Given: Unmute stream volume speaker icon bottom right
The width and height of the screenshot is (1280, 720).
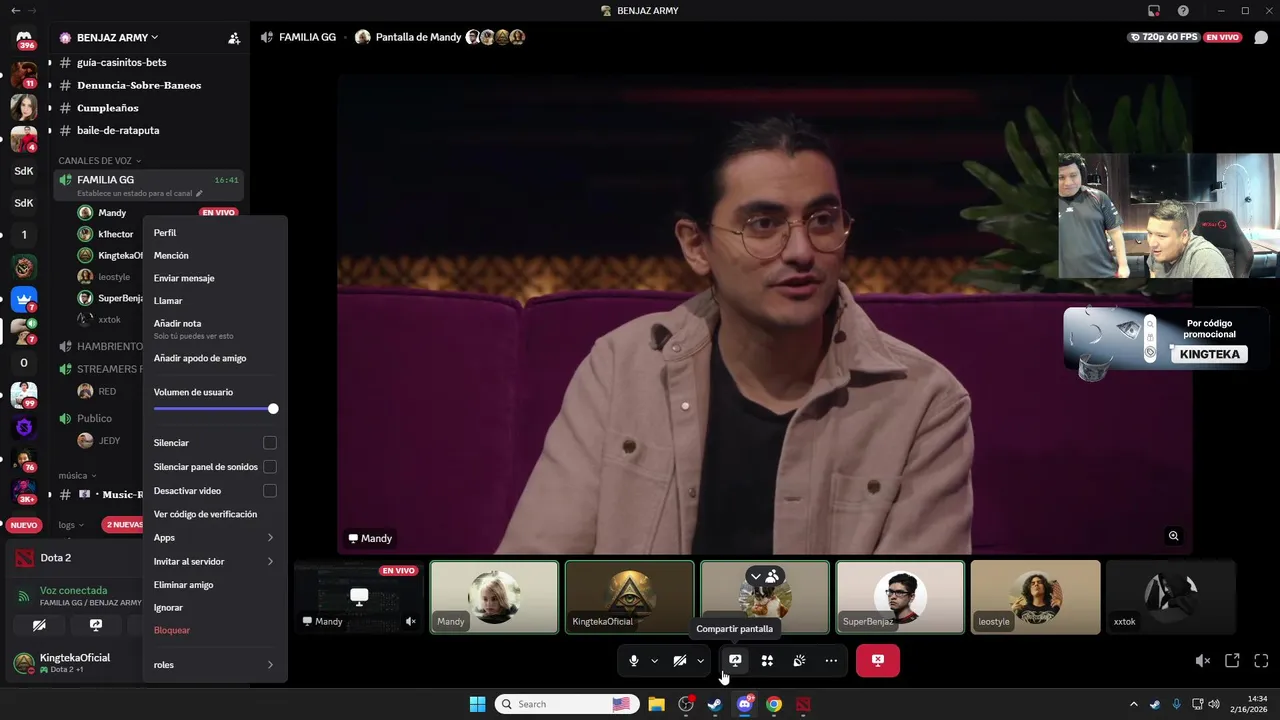Looking at the screenshot, I should click(1203, 661).
